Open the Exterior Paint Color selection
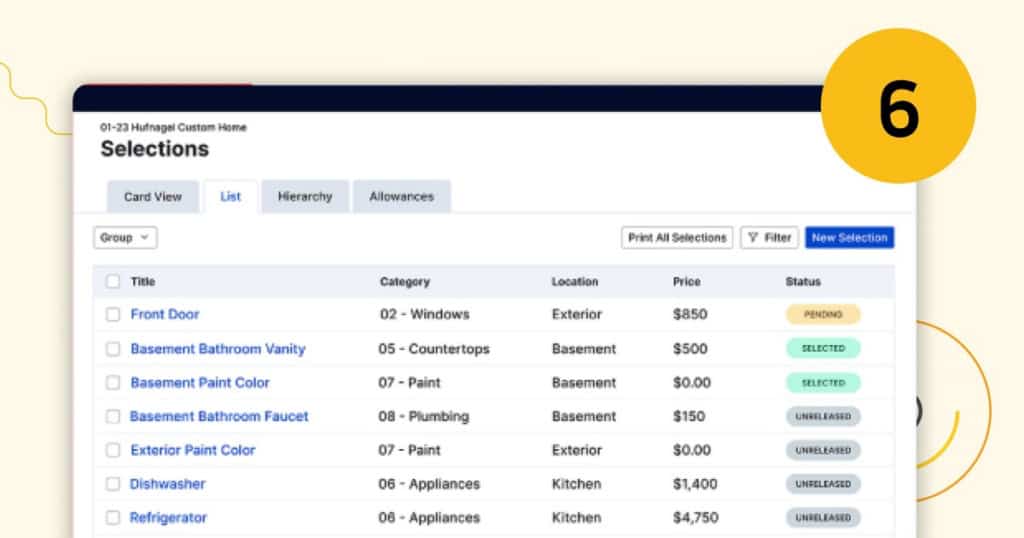The image size is (1024, 538). coord(193,450)
